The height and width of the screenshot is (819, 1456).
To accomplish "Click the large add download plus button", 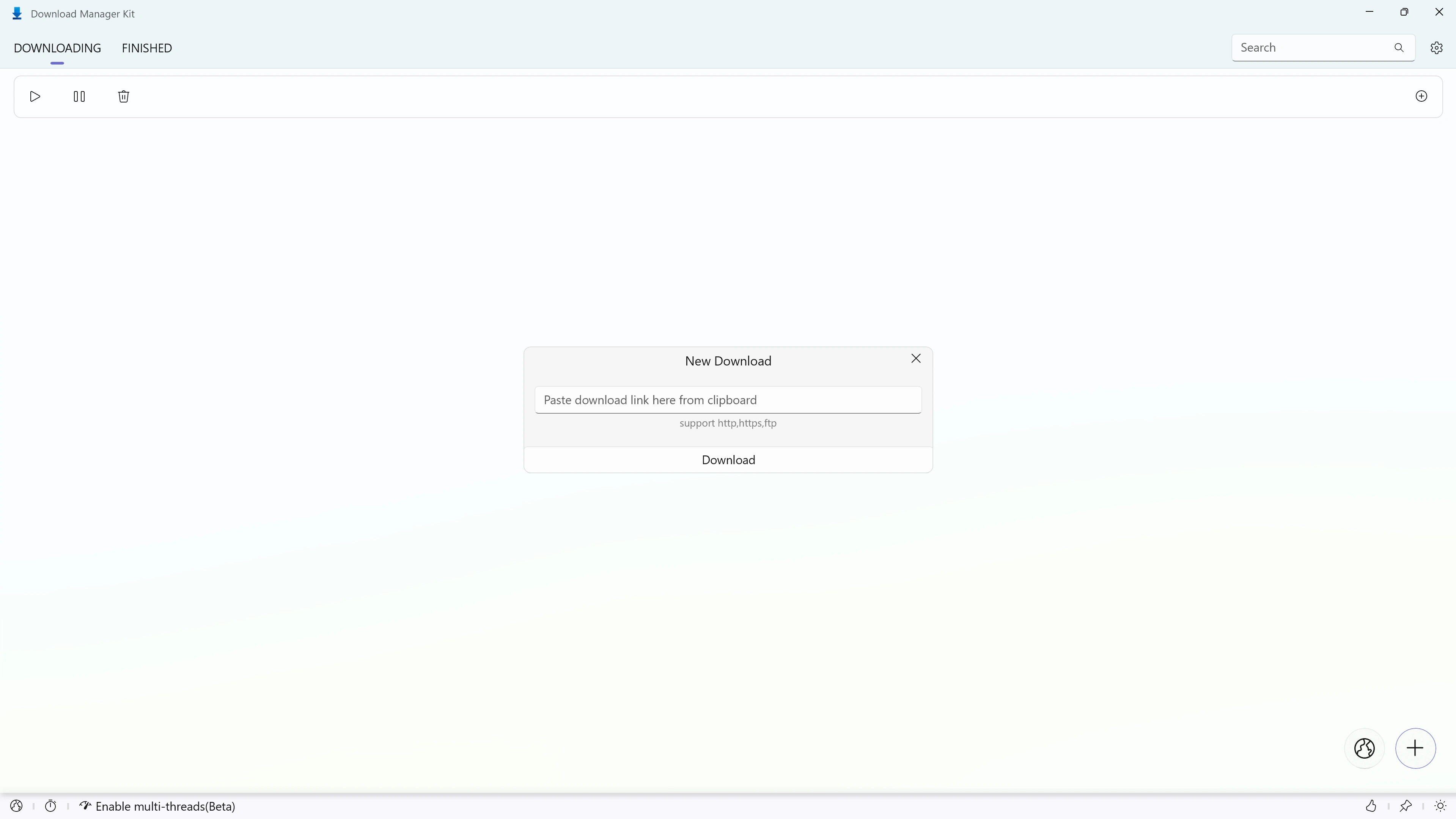I will pos(1416,748).
